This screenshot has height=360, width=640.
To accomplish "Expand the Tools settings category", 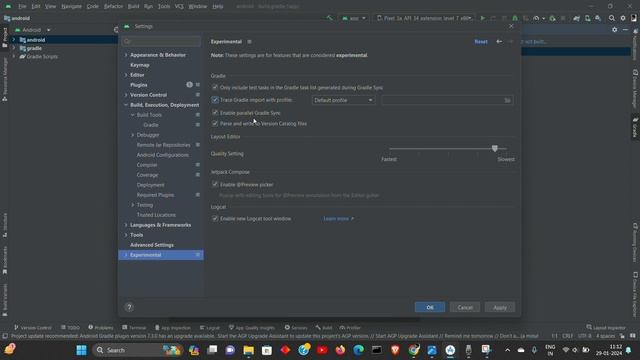I will (126, 235).
